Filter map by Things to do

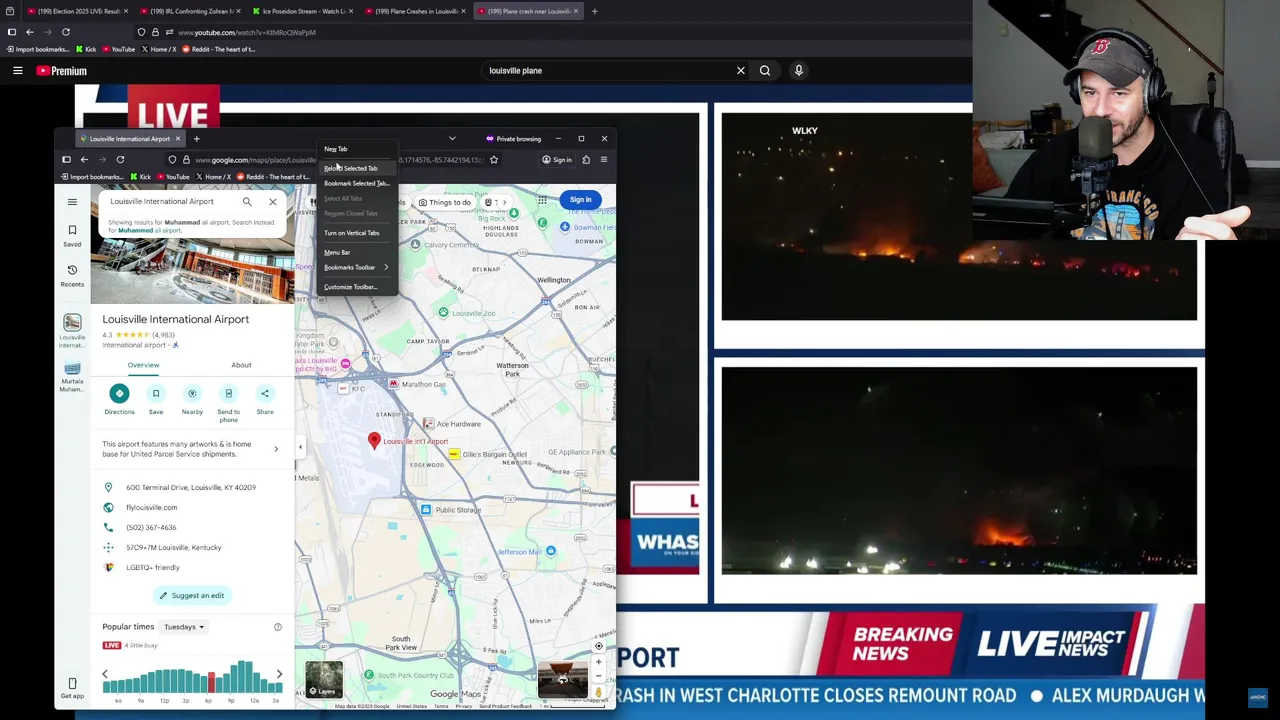tap(444, 203)
